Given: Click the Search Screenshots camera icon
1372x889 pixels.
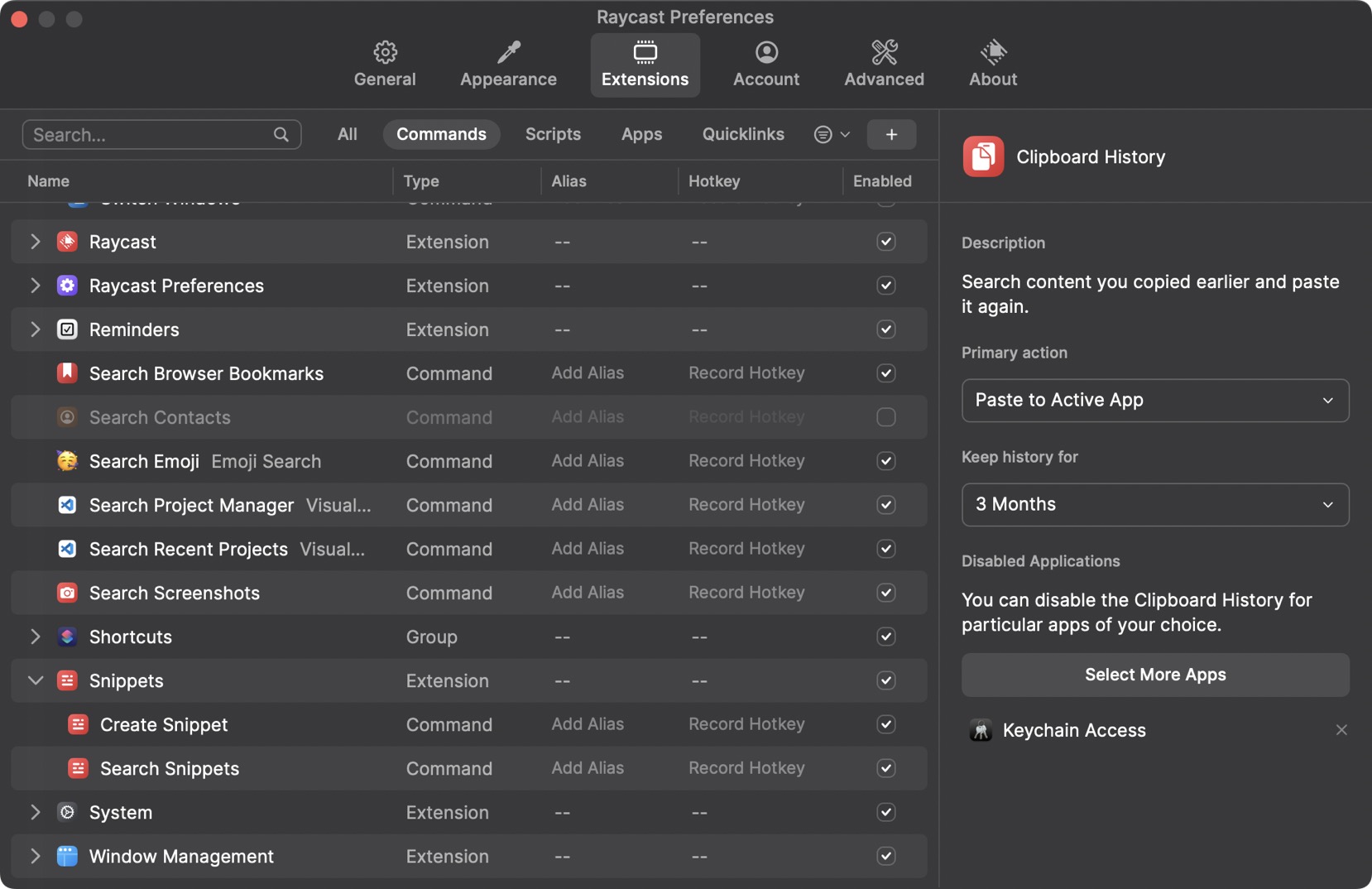Looking at the screenshot, I should pos(67,593).
